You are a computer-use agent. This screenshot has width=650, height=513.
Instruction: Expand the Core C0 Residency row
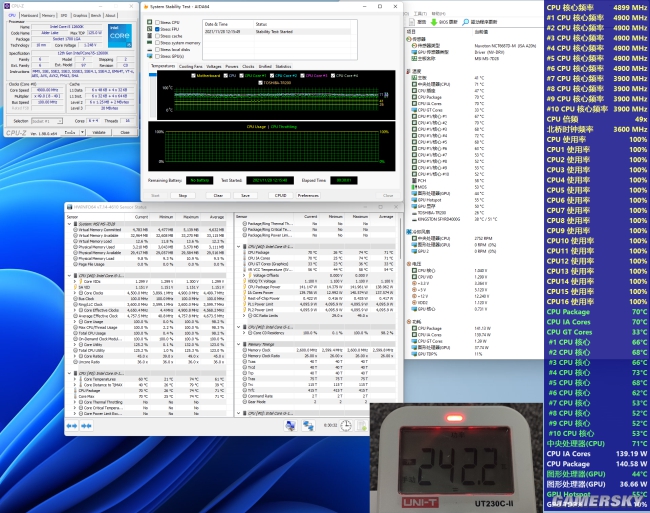244,333
